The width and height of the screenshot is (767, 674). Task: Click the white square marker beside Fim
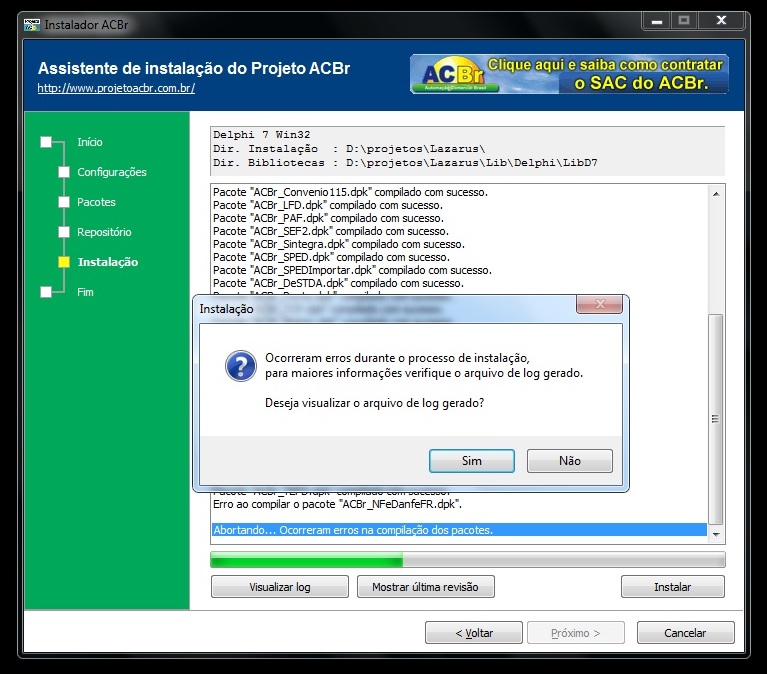[x=46, y=292]
